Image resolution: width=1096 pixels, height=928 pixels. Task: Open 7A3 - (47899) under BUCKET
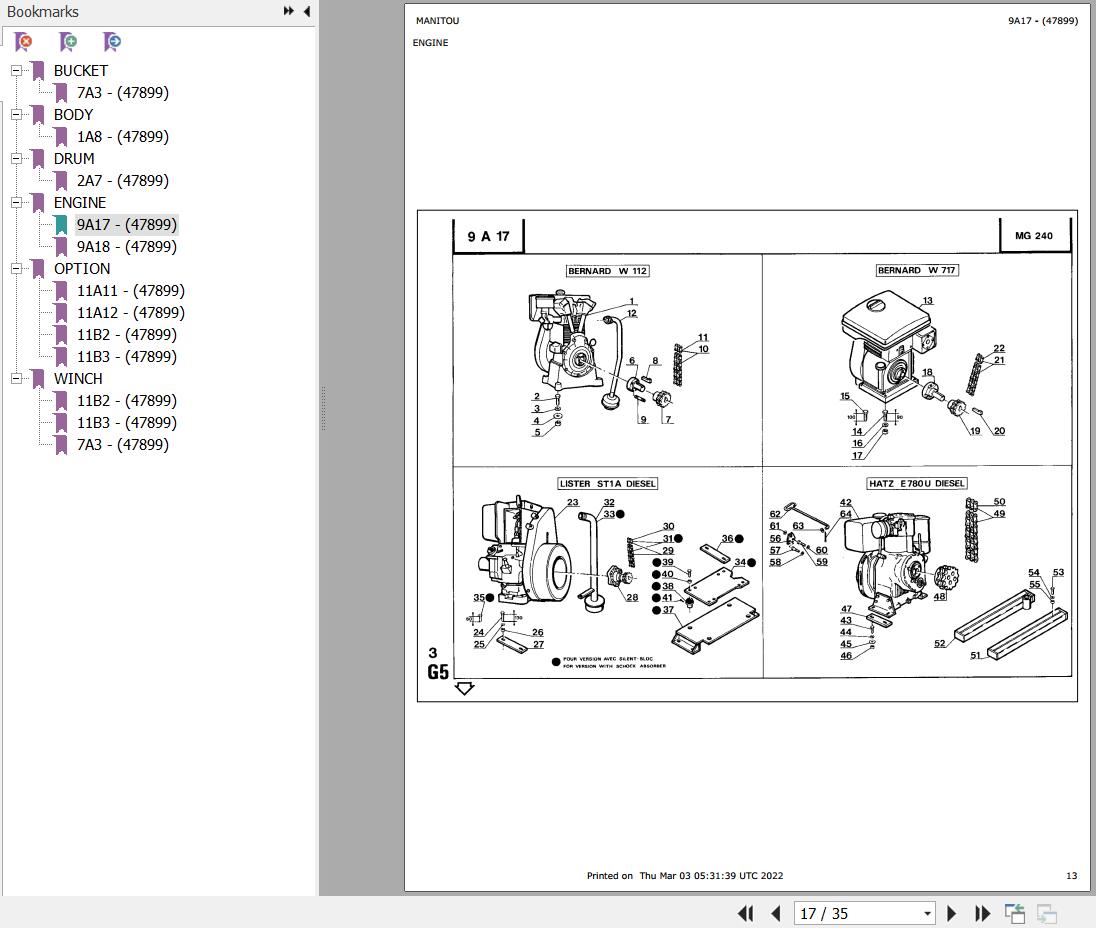[x=123, y=93]
